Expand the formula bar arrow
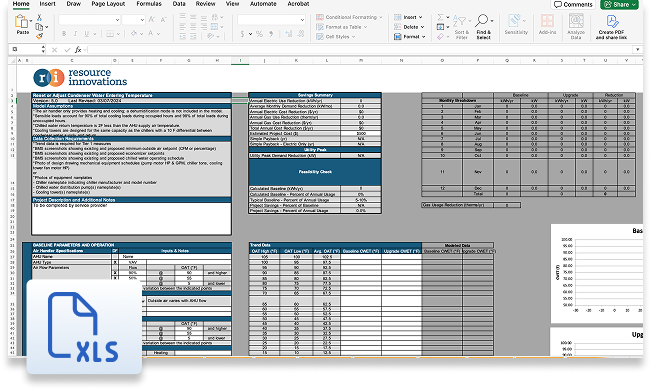 637,49
